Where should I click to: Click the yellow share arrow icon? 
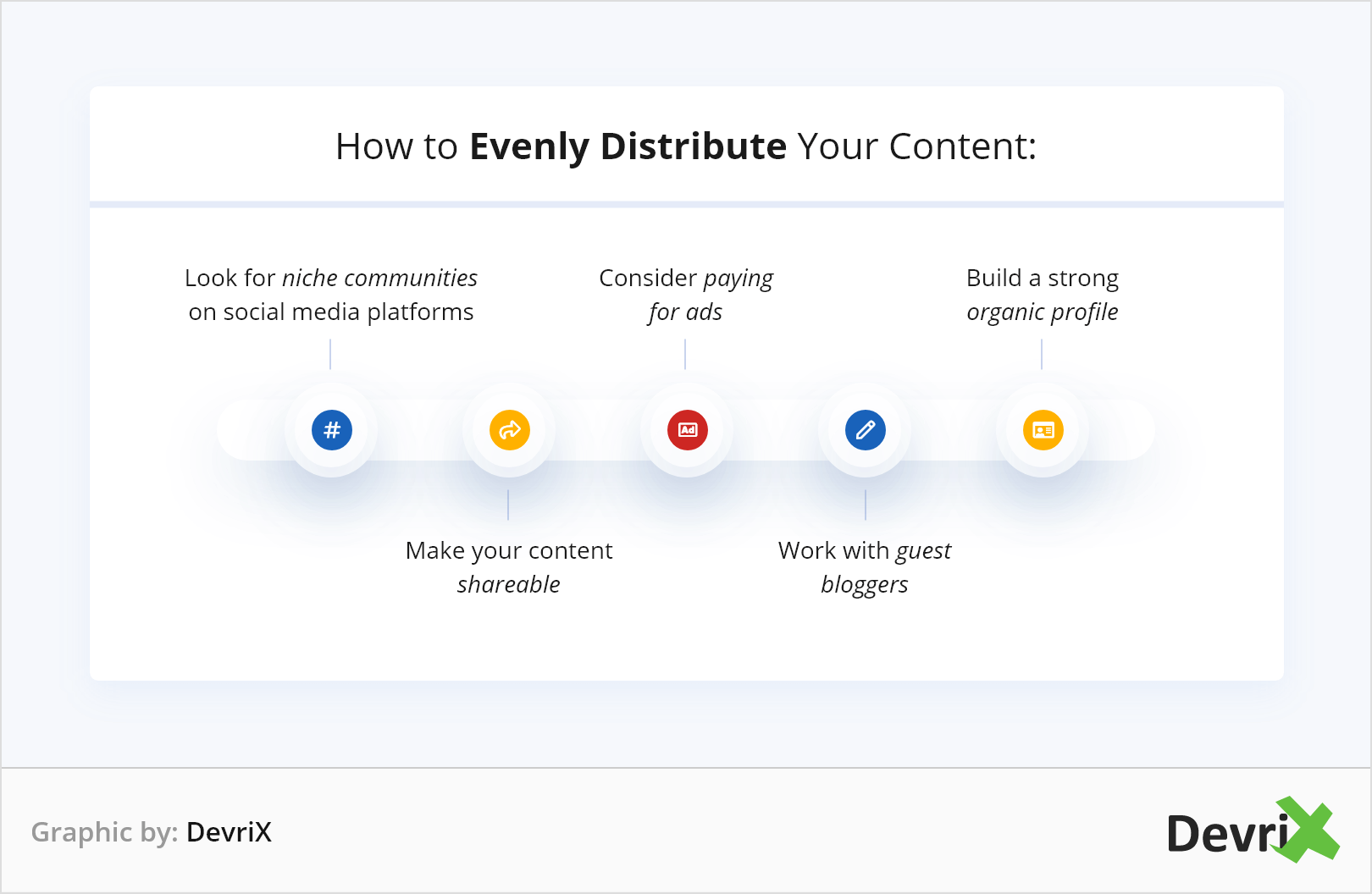[510, 430]
